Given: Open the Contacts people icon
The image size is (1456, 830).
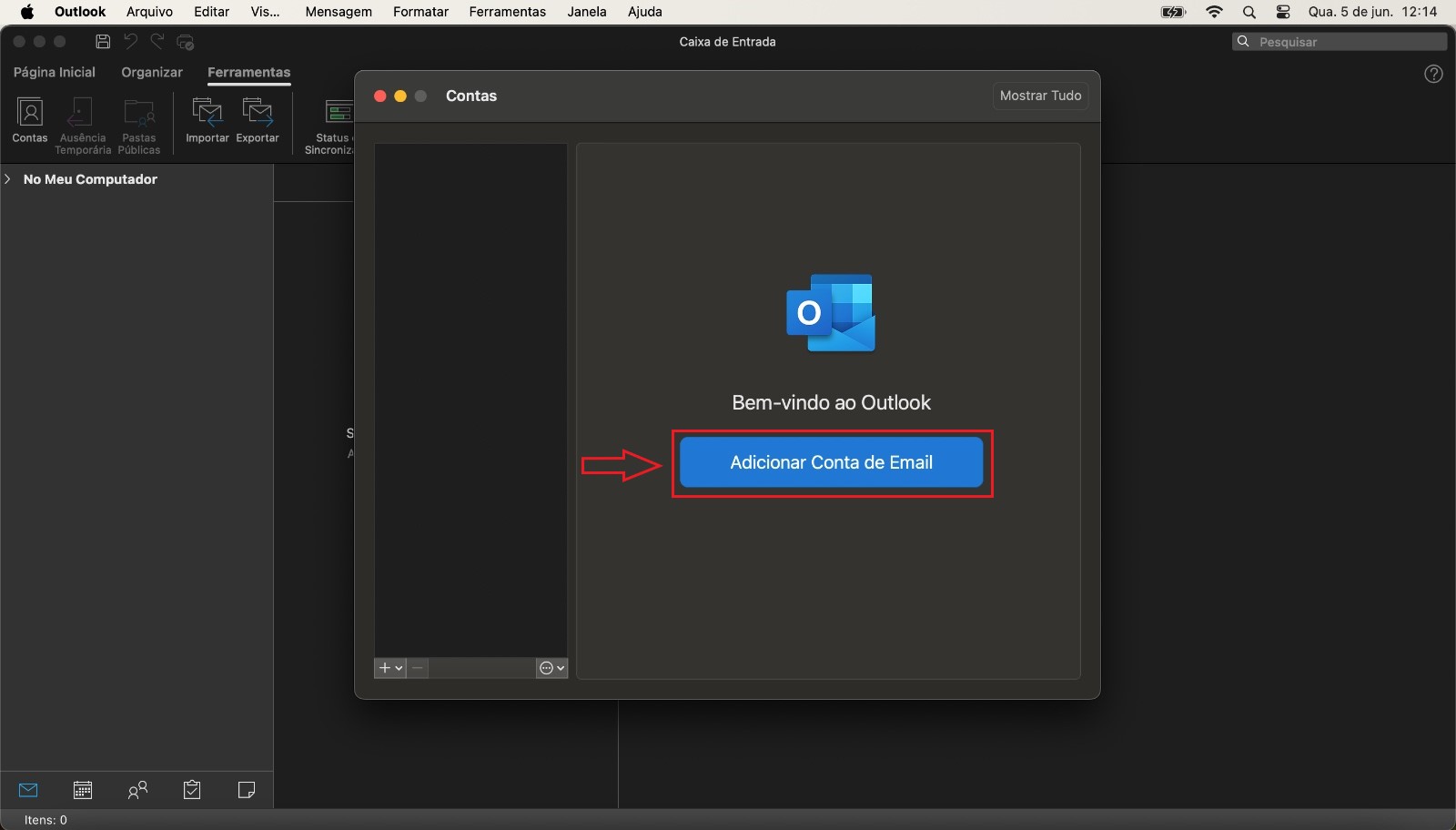Looking at the screenshot, I should pos(137,790).
